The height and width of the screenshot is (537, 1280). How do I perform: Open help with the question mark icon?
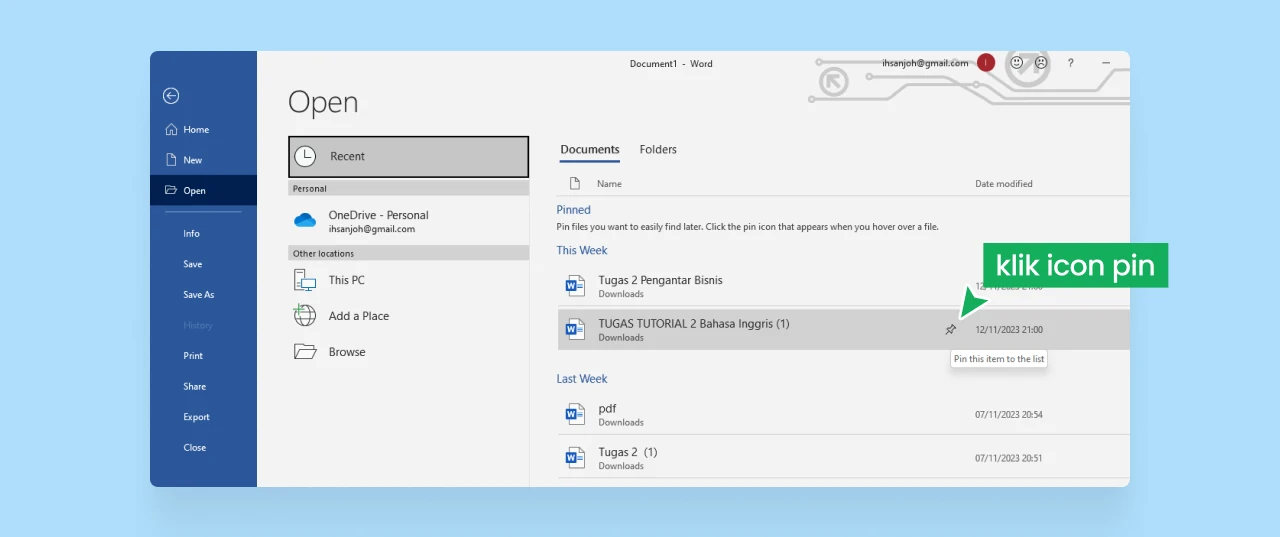(x=1071, y=63)
